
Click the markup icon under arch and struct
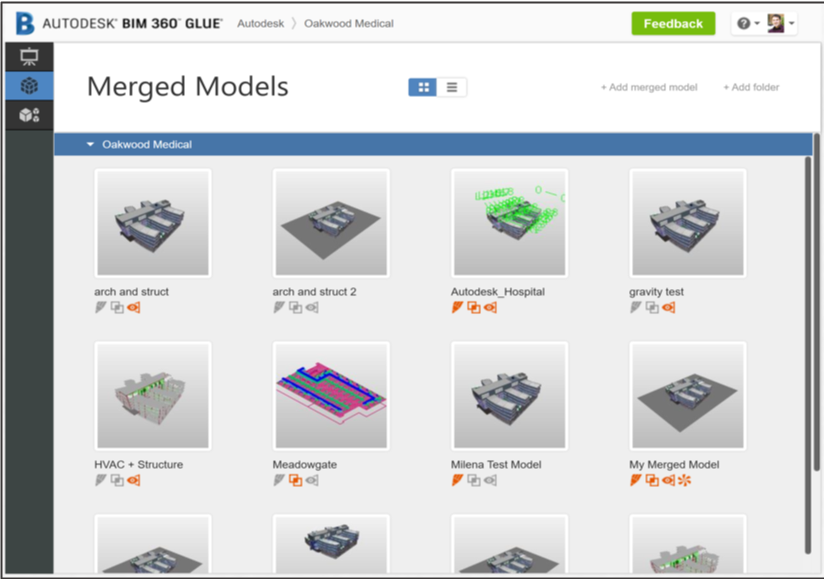point(101,307)
